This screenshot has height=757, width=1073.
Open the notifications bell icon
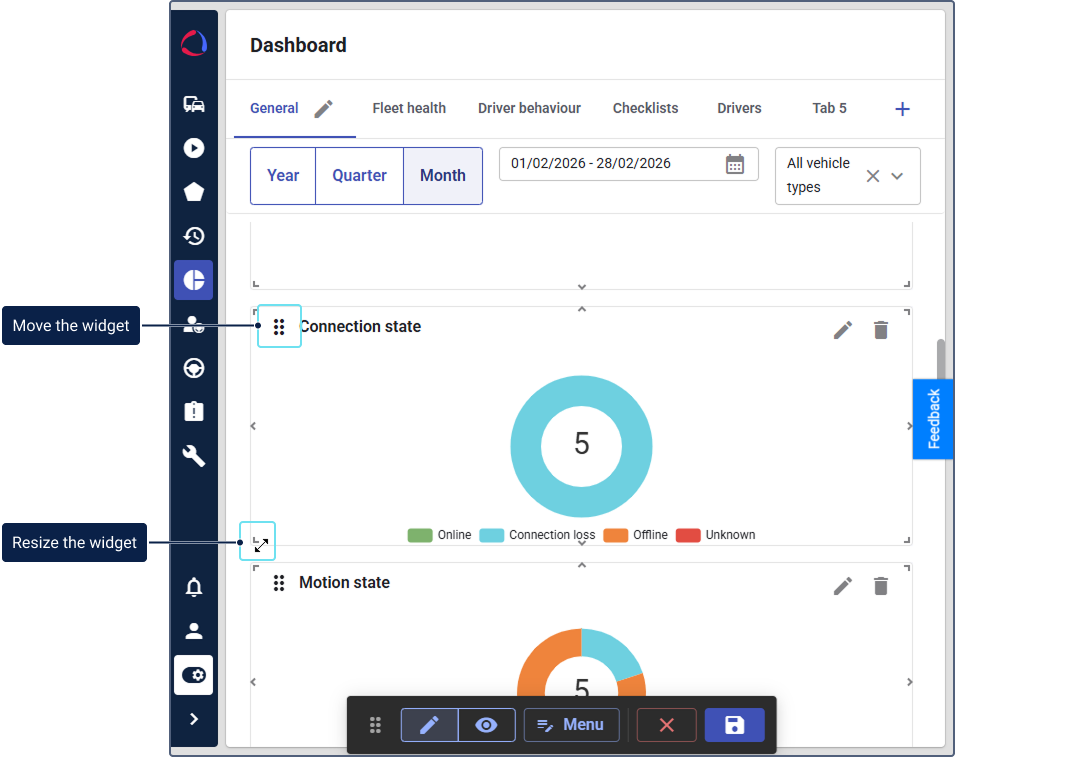click(x=194, y=587)
